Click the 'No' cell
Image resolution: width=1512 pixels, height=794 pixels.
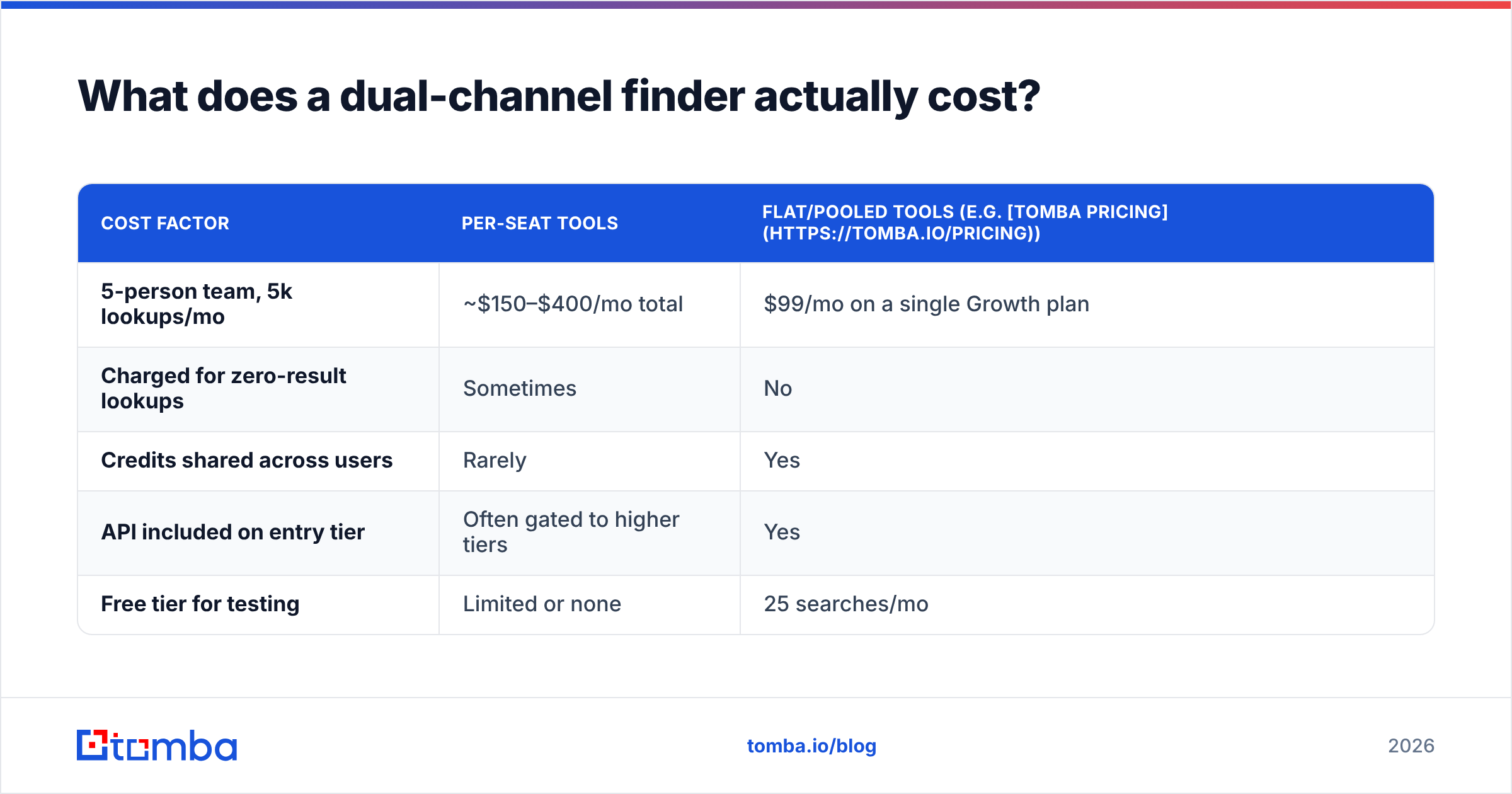point(1087,389)
